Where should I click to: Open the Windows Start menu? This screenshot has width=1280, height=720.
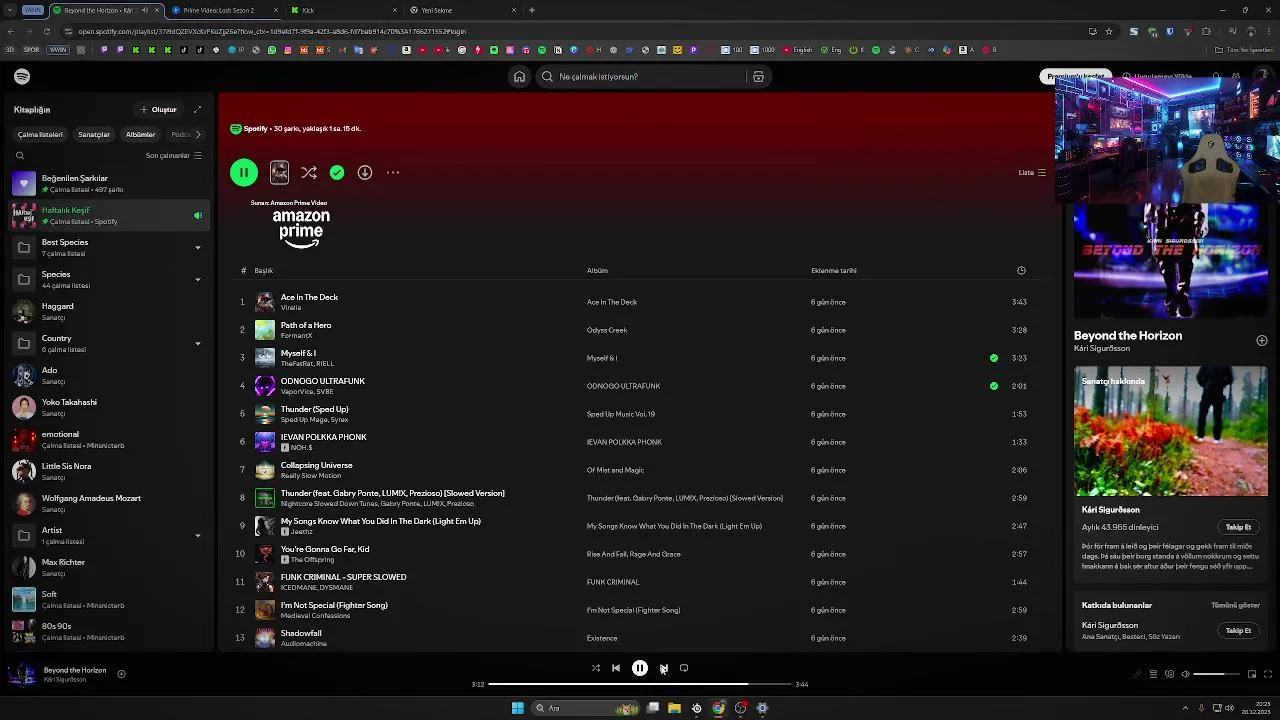(x=517, y=708)
